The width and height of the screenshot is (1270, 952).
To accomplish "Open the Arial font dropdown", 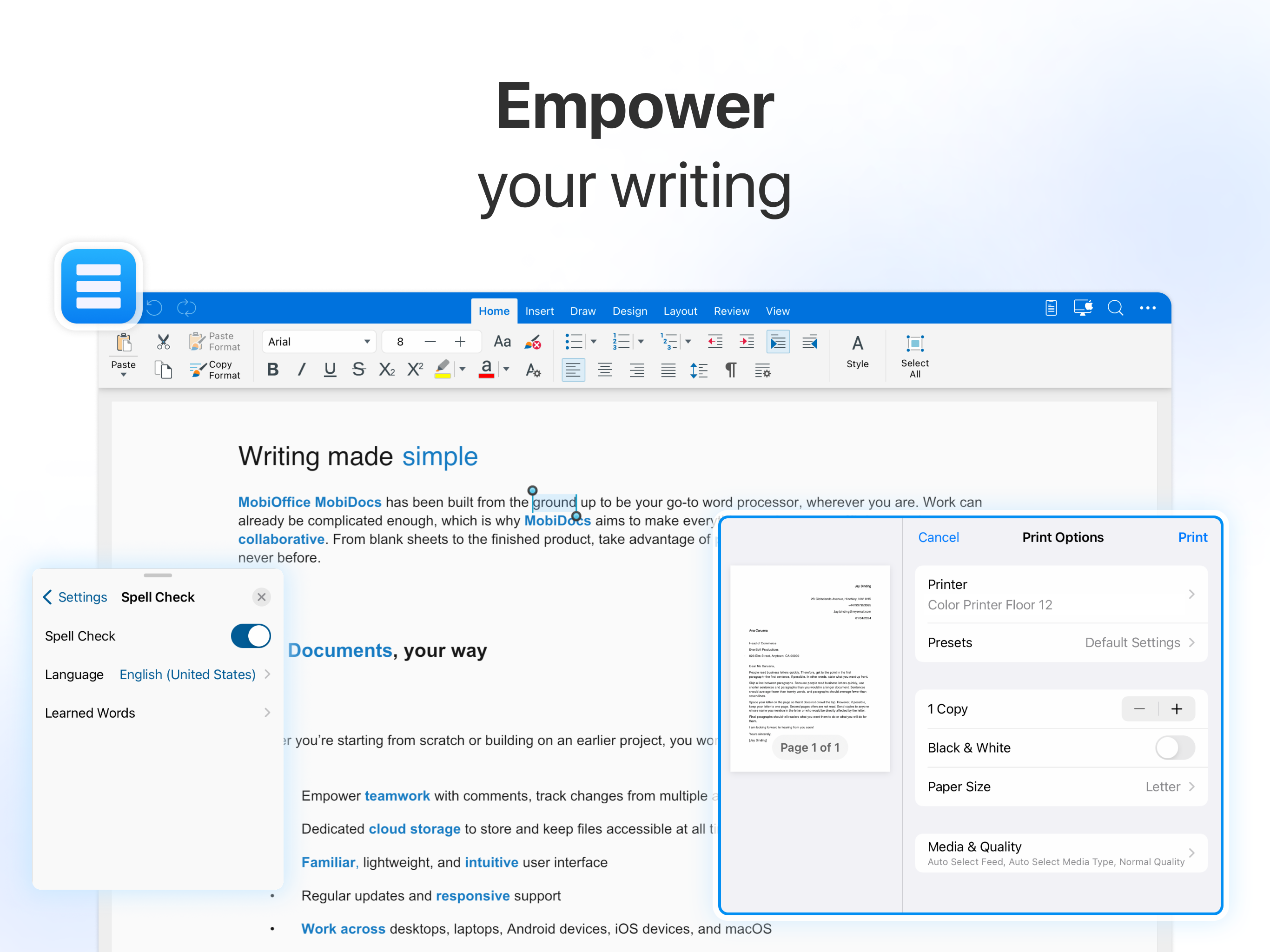I will tap(318, 342).
